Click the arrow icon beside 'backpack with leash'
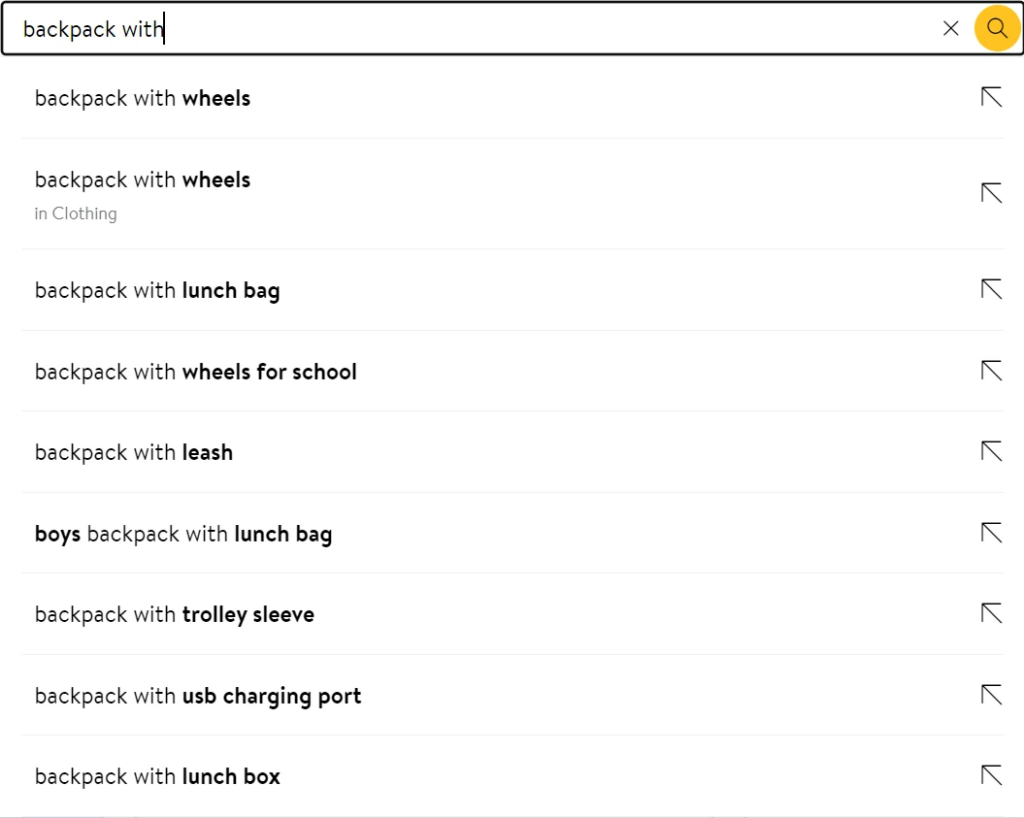This screenshot has width=1024, height=818. [990, 451]
